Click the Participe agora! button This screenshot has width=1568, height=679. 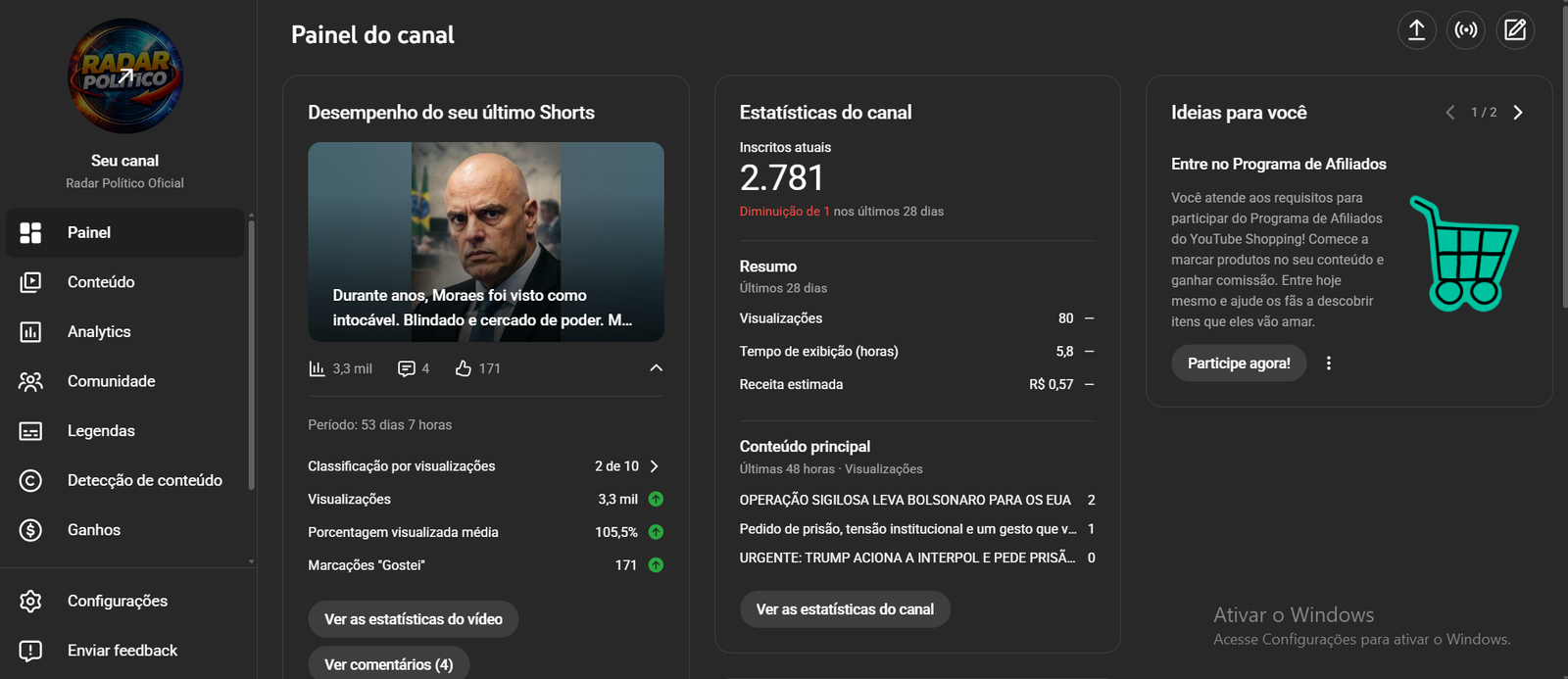1239,364
